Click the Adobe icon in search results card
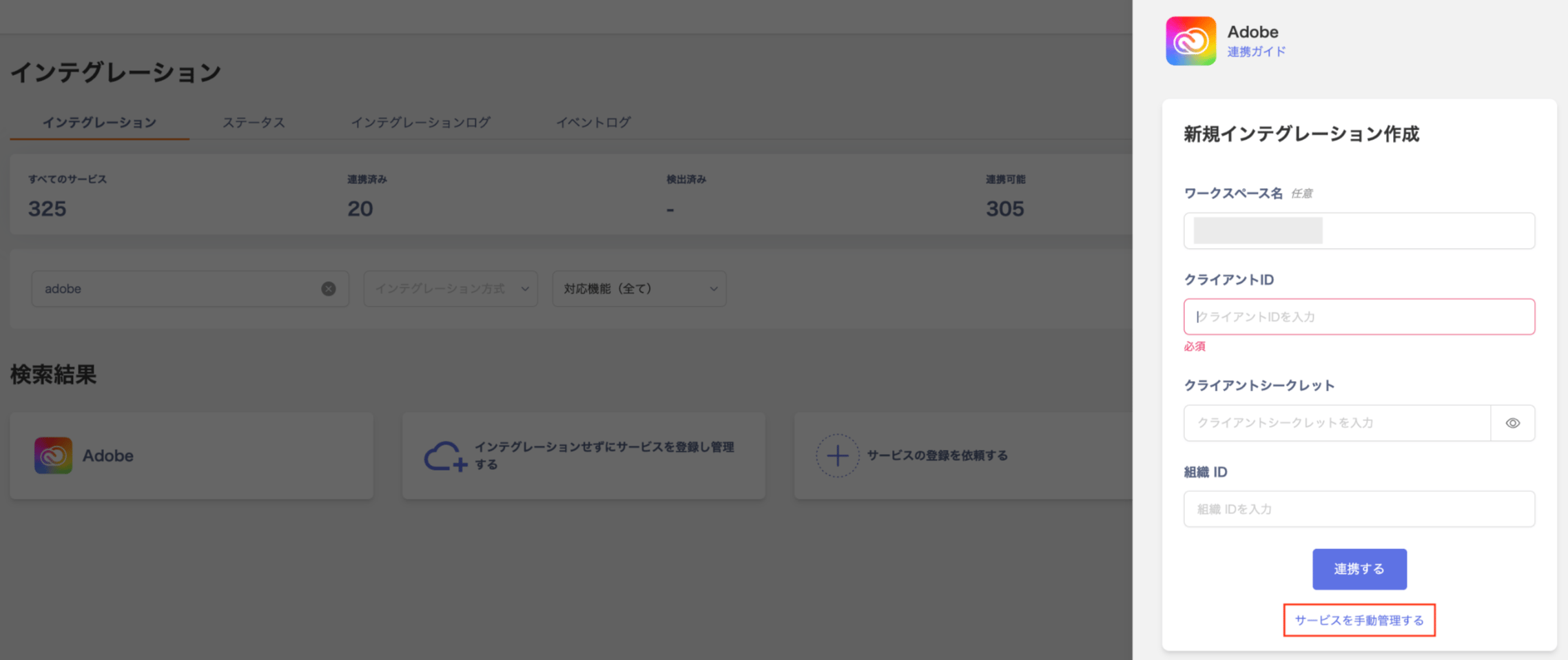 click(x=53, y=455)
